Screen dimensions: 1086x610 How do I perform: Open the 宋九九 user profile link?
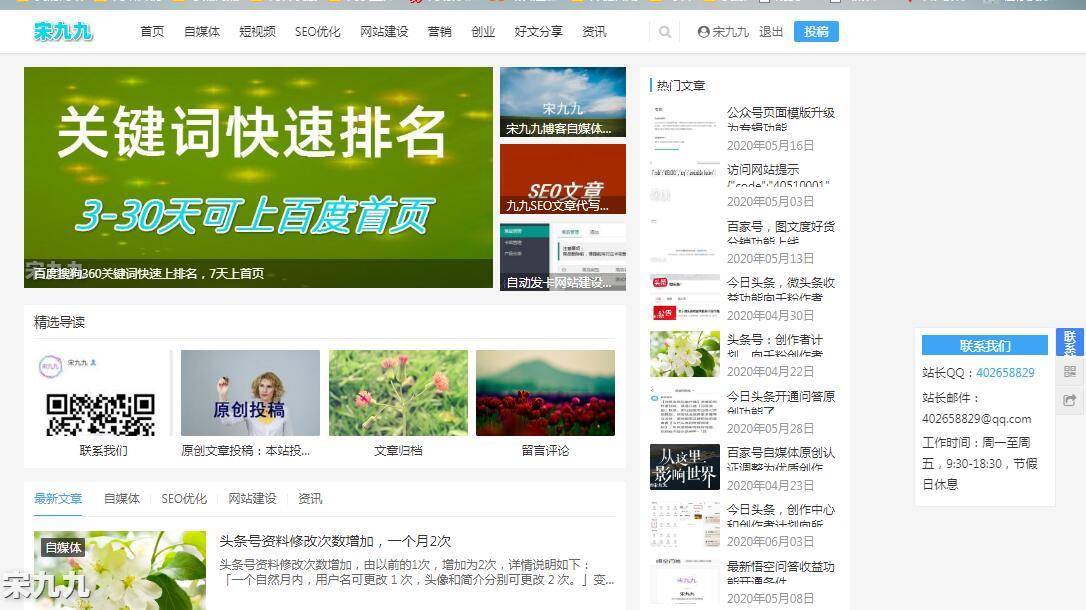click(x=731, y=32)
